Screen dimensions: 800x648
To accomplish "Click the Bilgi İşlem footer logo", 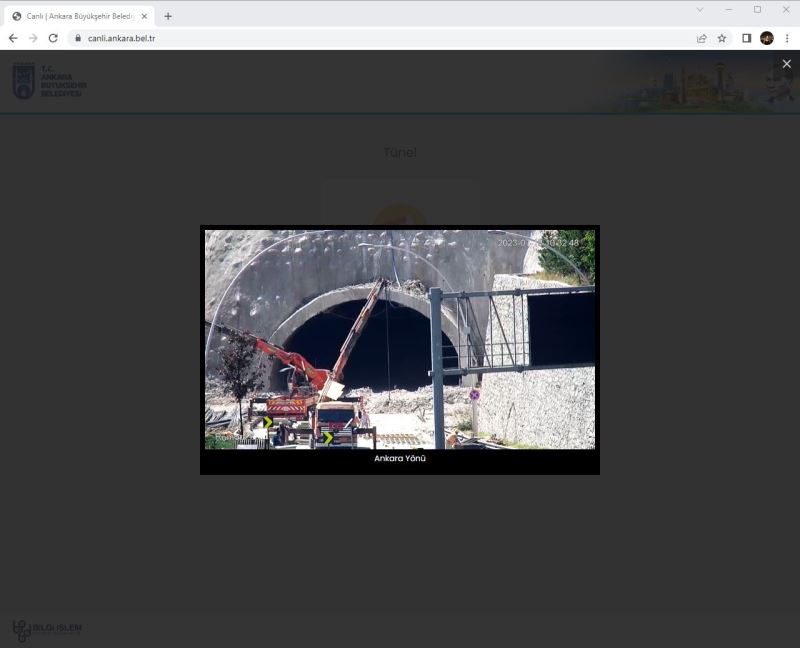I will [x=47, y=629].
